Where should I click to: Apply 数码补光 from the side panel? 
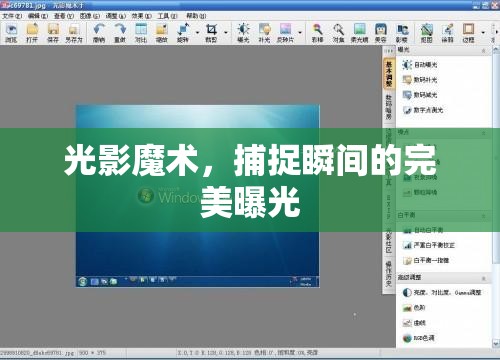point(420,80)
